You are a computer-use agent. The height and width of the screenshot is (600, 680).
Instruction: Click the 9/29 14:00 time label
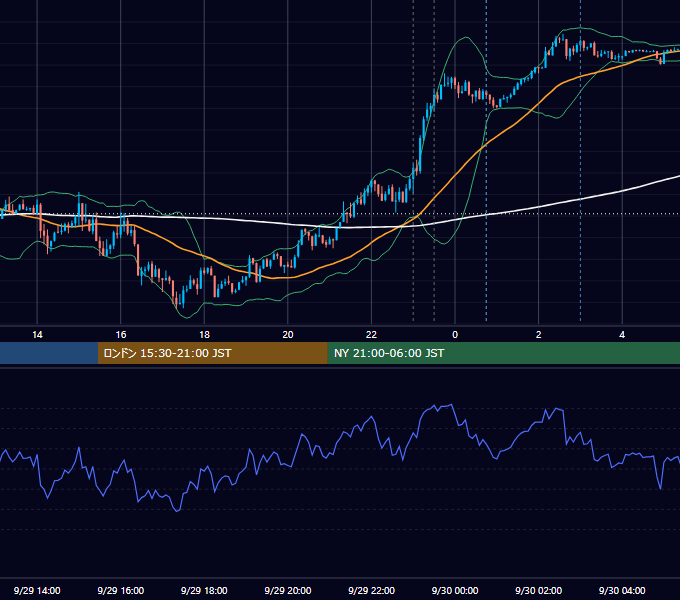[37, 590]
